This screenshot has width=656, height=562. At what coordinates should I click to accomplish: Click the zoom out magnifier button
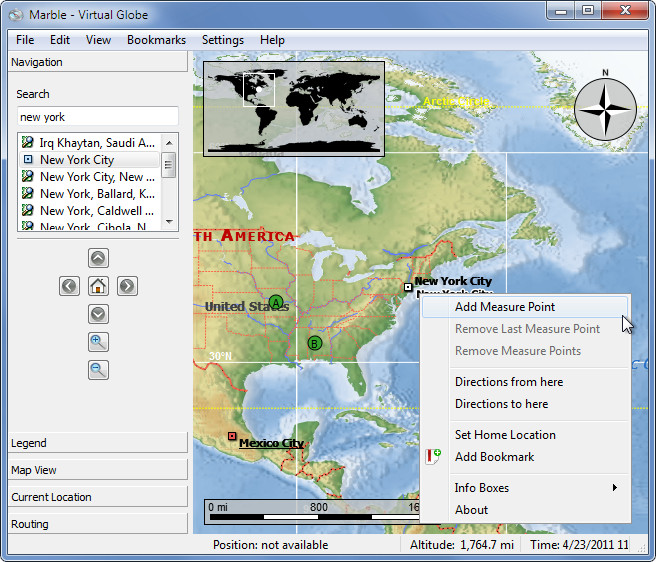[98, 370]
